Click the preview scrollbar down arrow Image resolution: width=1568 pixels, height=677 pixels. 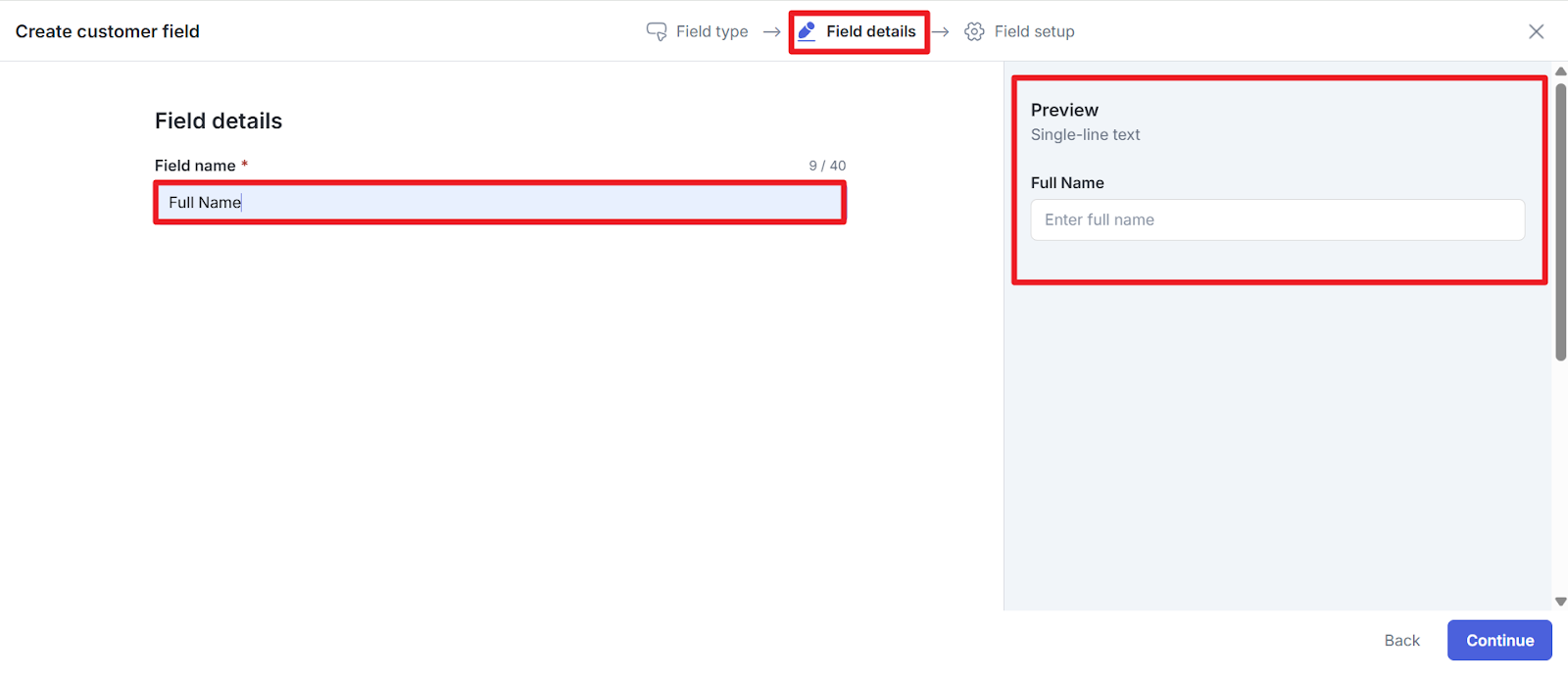click(1560, 602)
